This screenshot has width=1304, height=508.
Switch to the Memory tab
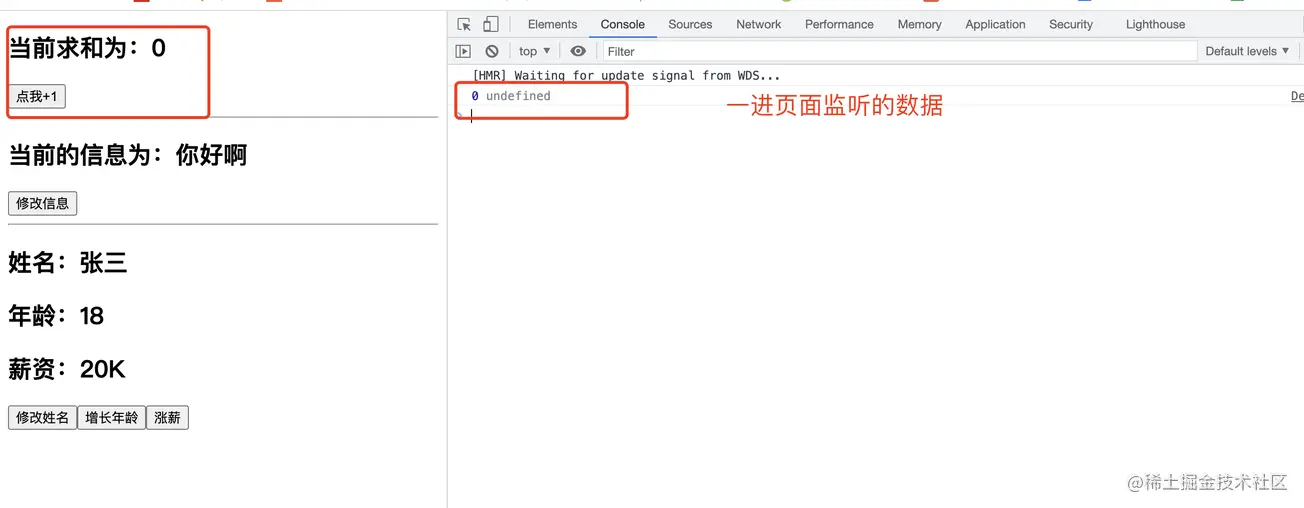pyautogui.click(x=919, y=24)
